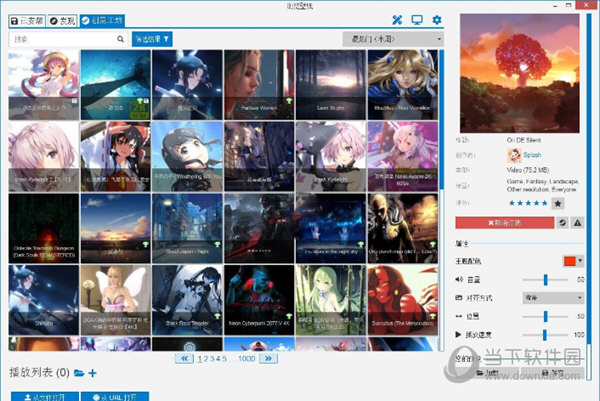Switch to the 发现 discover tab

pyautogui.click(x=63, y=21)
